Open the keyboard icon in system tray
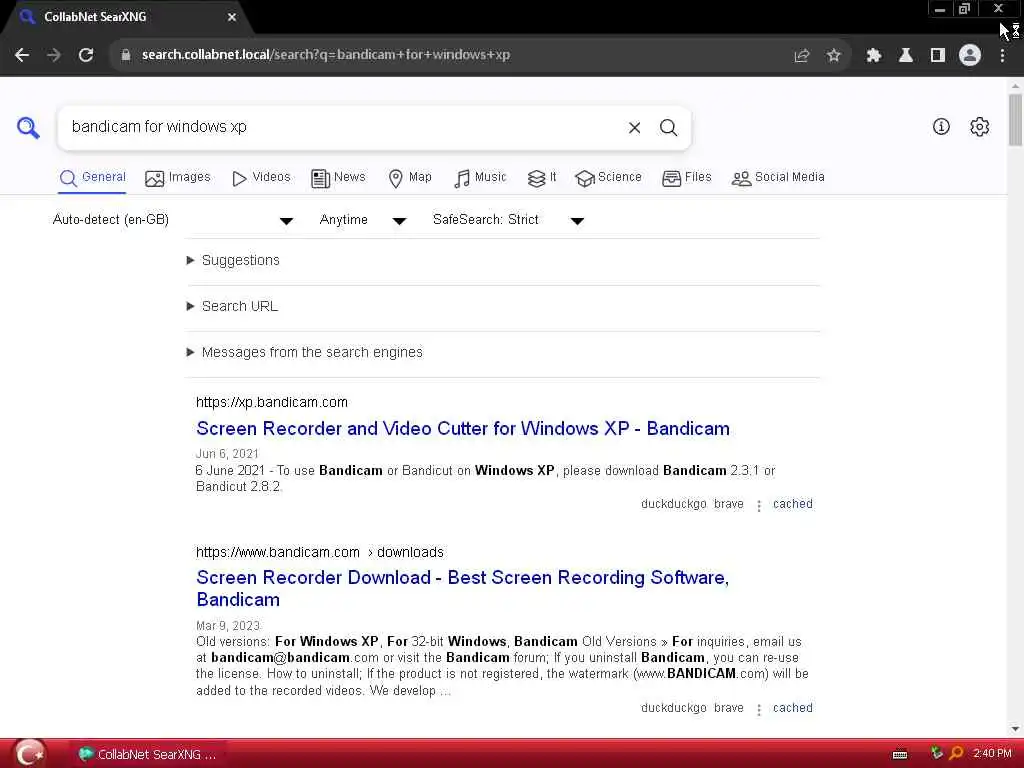 pyautogui.click(x=900, y=754)
